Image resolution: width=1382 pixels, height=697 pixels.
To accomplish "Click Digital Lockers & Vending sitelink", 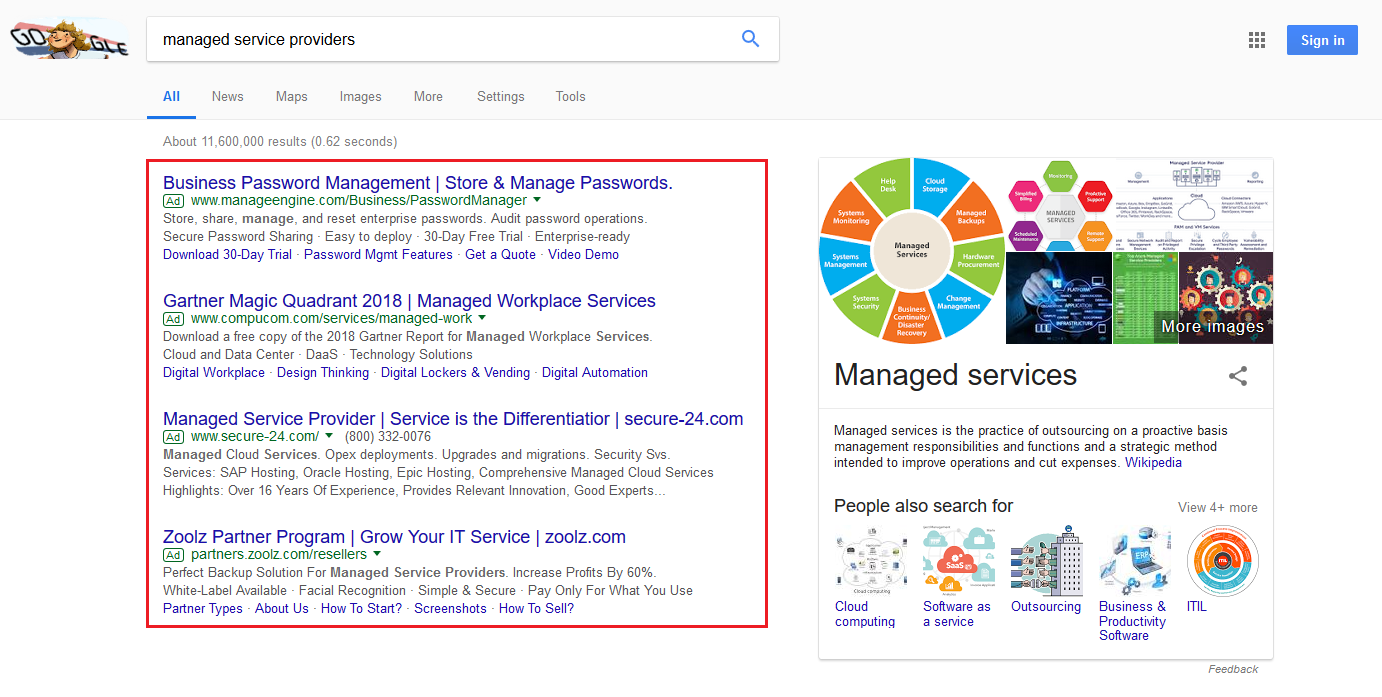I will click(455, 373).
